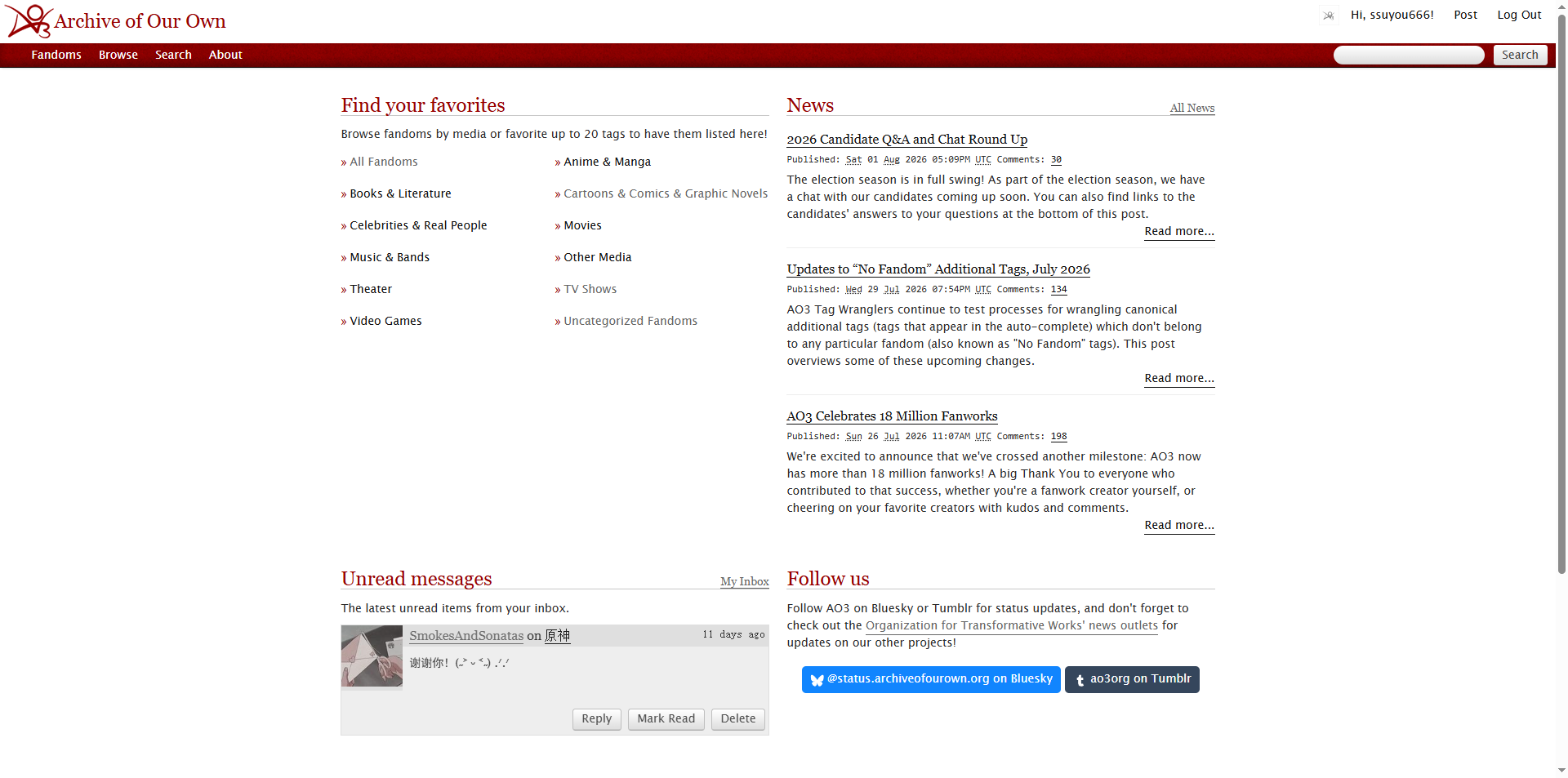This screenshot has height=778, width=1568.
Task: Open SmokesAndSonatas user profile link
Action: [x=466, y=636]
